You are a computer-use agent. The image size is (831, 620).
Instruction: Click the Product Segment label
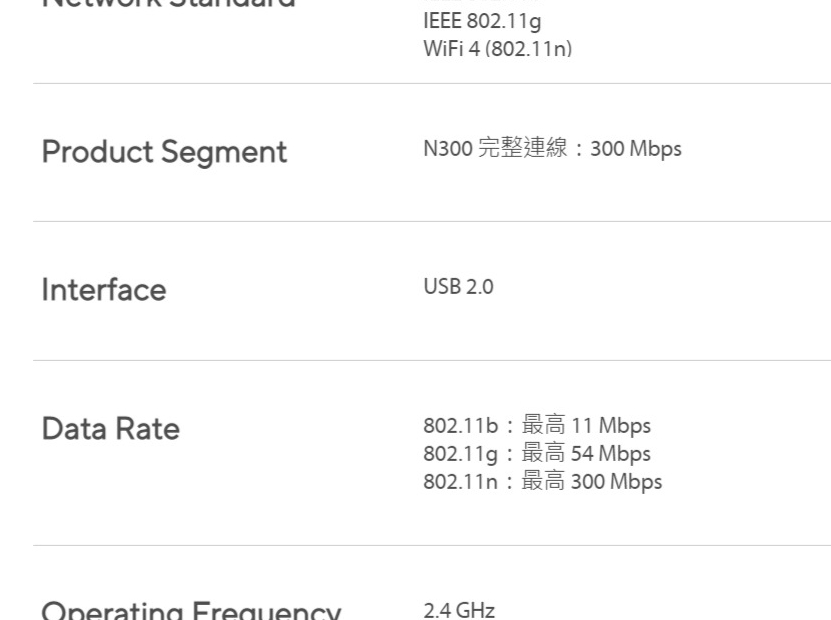pyautogui.click(x=164, y=153)
